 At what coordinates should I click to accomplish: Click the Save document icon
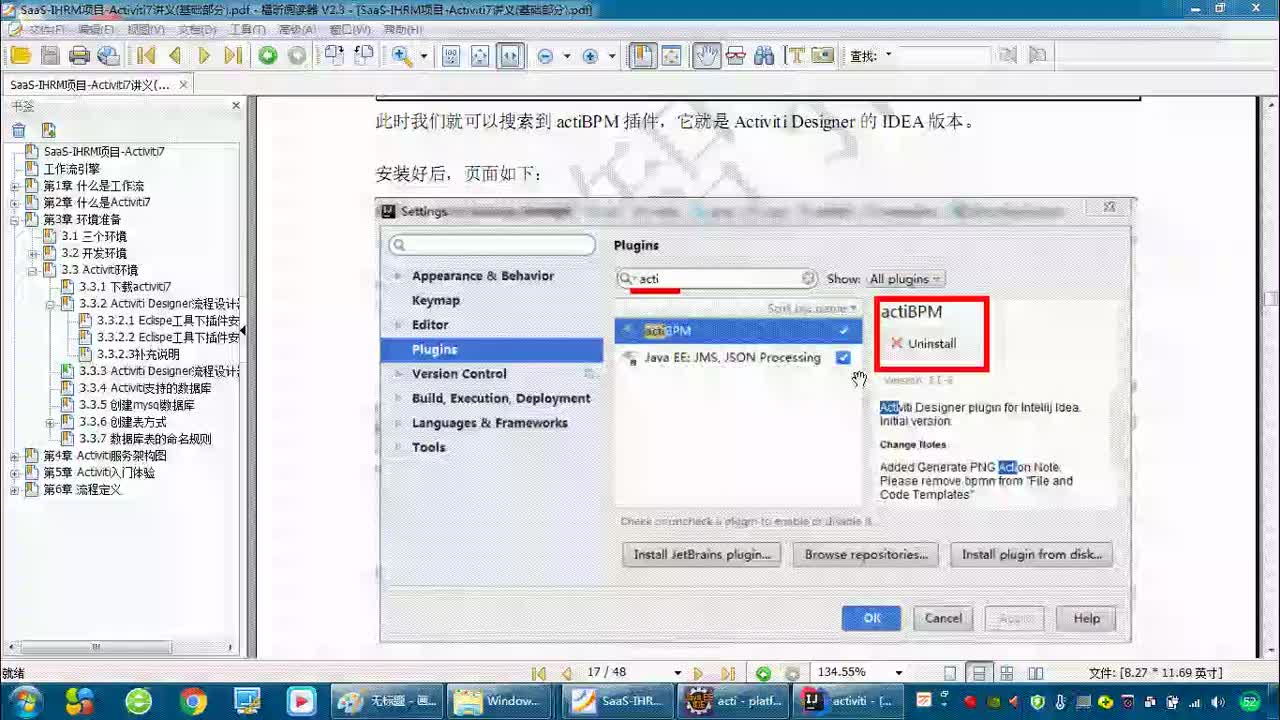click(x=50, y=56)
